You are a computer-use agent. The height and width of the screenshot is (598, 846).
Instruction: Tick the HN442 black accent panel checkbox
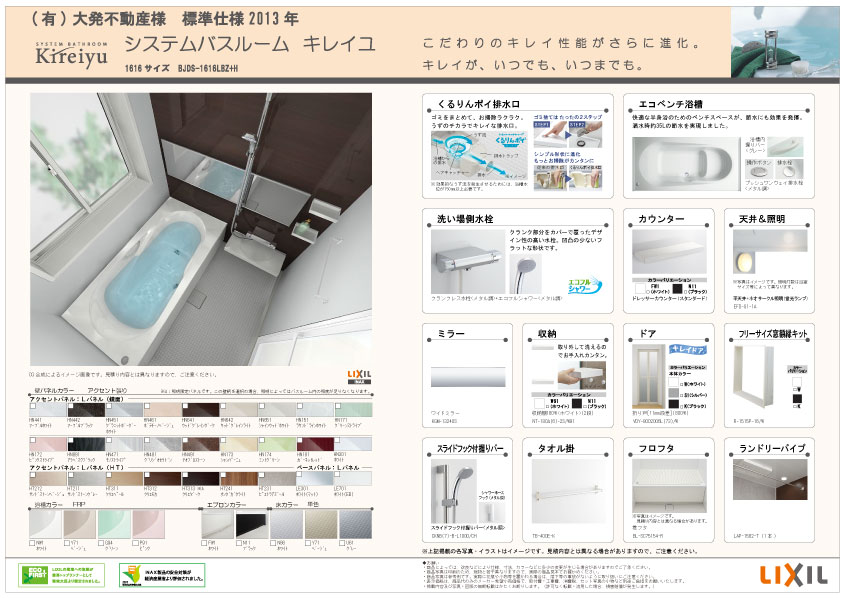(x=71, y=406)
